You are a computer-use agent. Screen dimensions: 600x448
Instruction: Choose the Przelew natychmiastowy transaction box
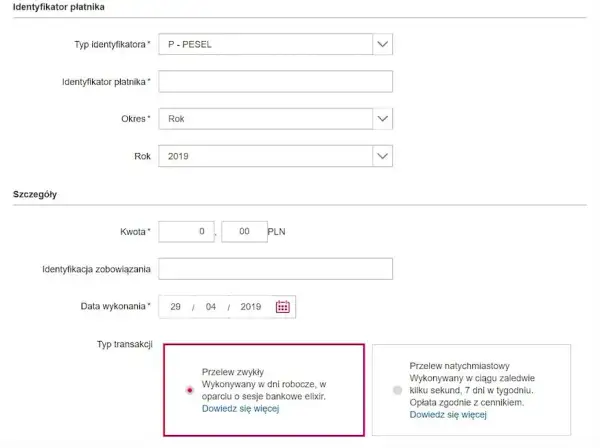point(471,390)
